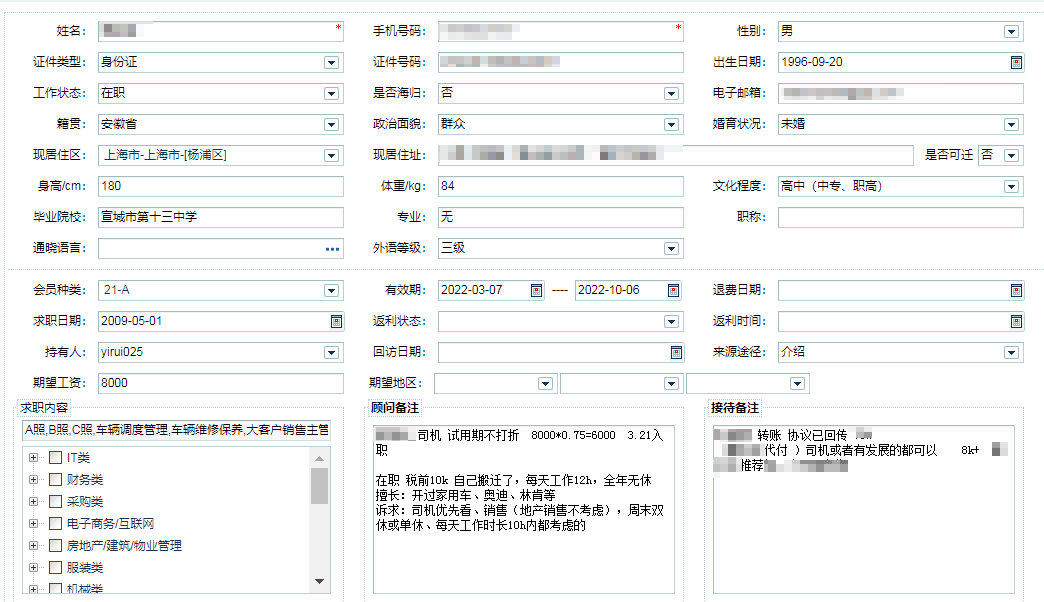The width and height of the screenshot is (1044, 602).
Task: Open the 持有人 dropdown showing yirui025
Action: [x=331, y=352]
